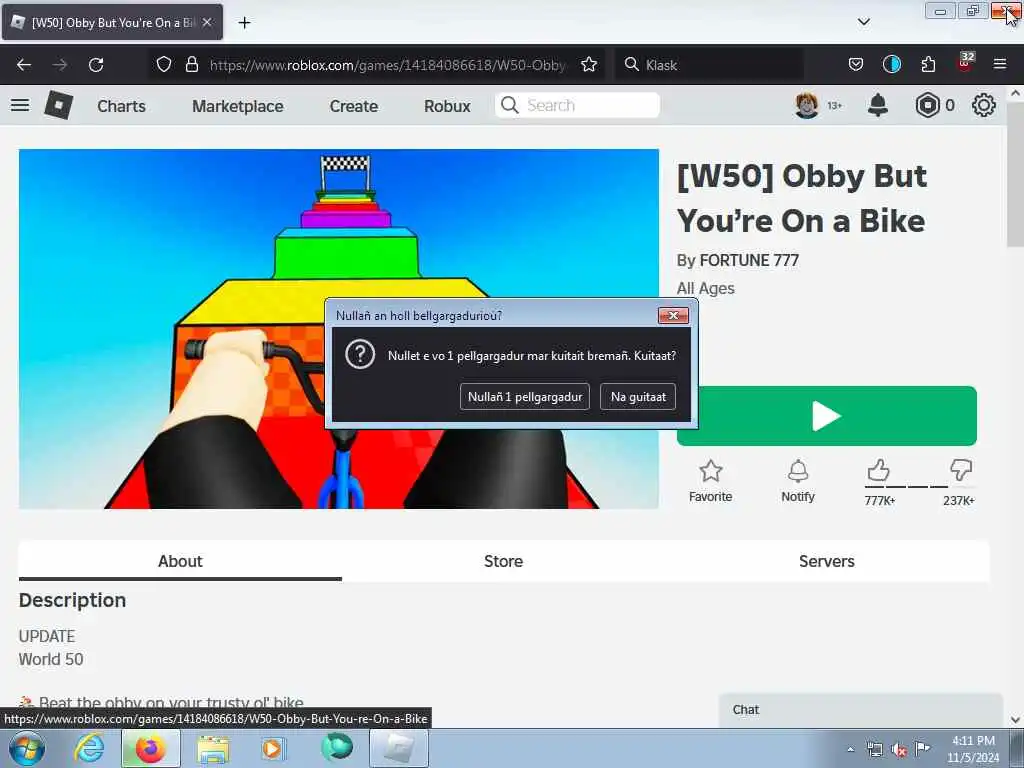This screenshot has height=768, width=1024.
Task: Dislike the game with thumbs down
Action: (x=960, y=470)
